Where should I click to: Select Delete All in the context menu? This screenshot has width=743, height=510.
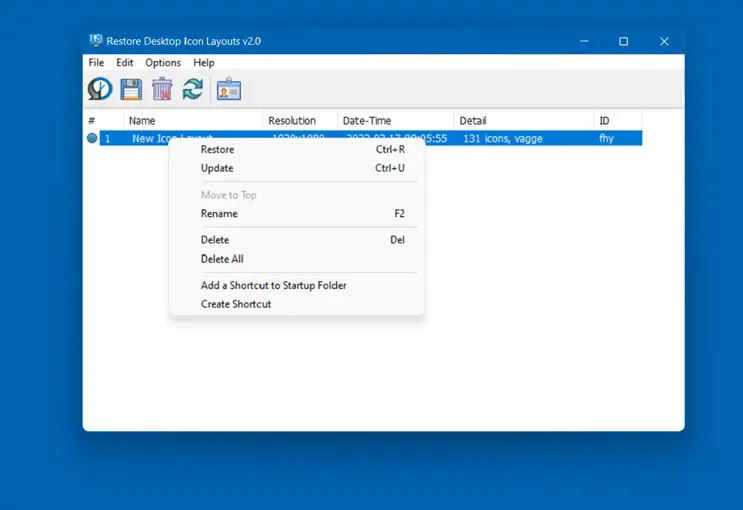[x=297, y=259]
